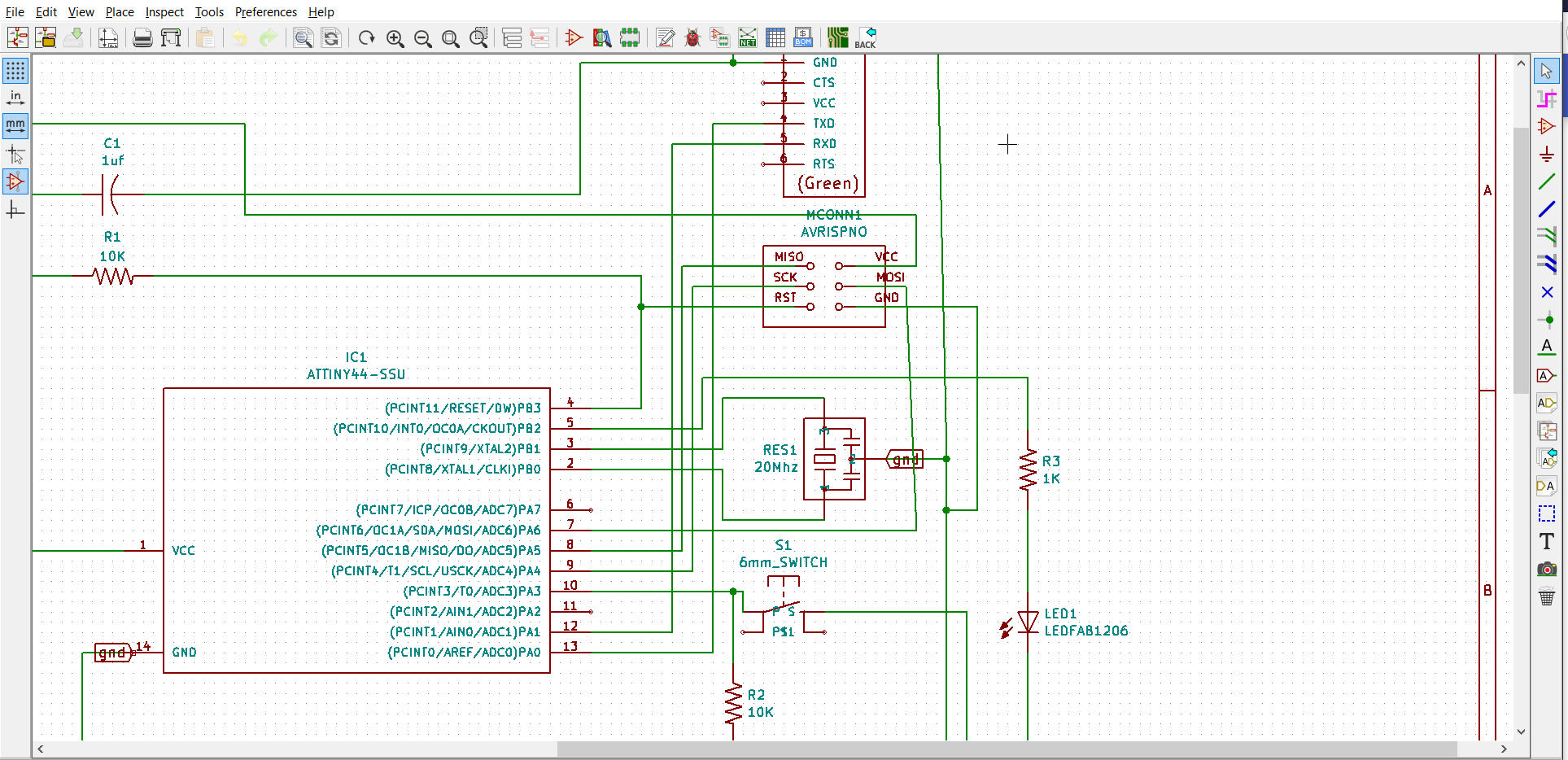Select the No-connect flag tool

(1547, 292)
